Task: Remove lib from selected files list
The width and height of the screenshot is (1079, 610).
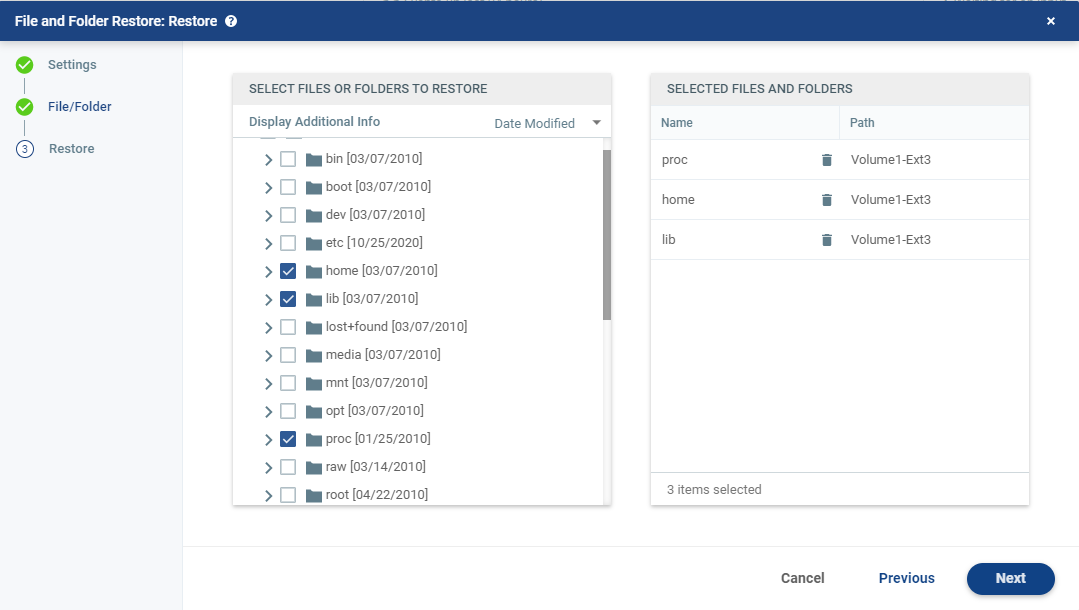Action: pos(826,240)
